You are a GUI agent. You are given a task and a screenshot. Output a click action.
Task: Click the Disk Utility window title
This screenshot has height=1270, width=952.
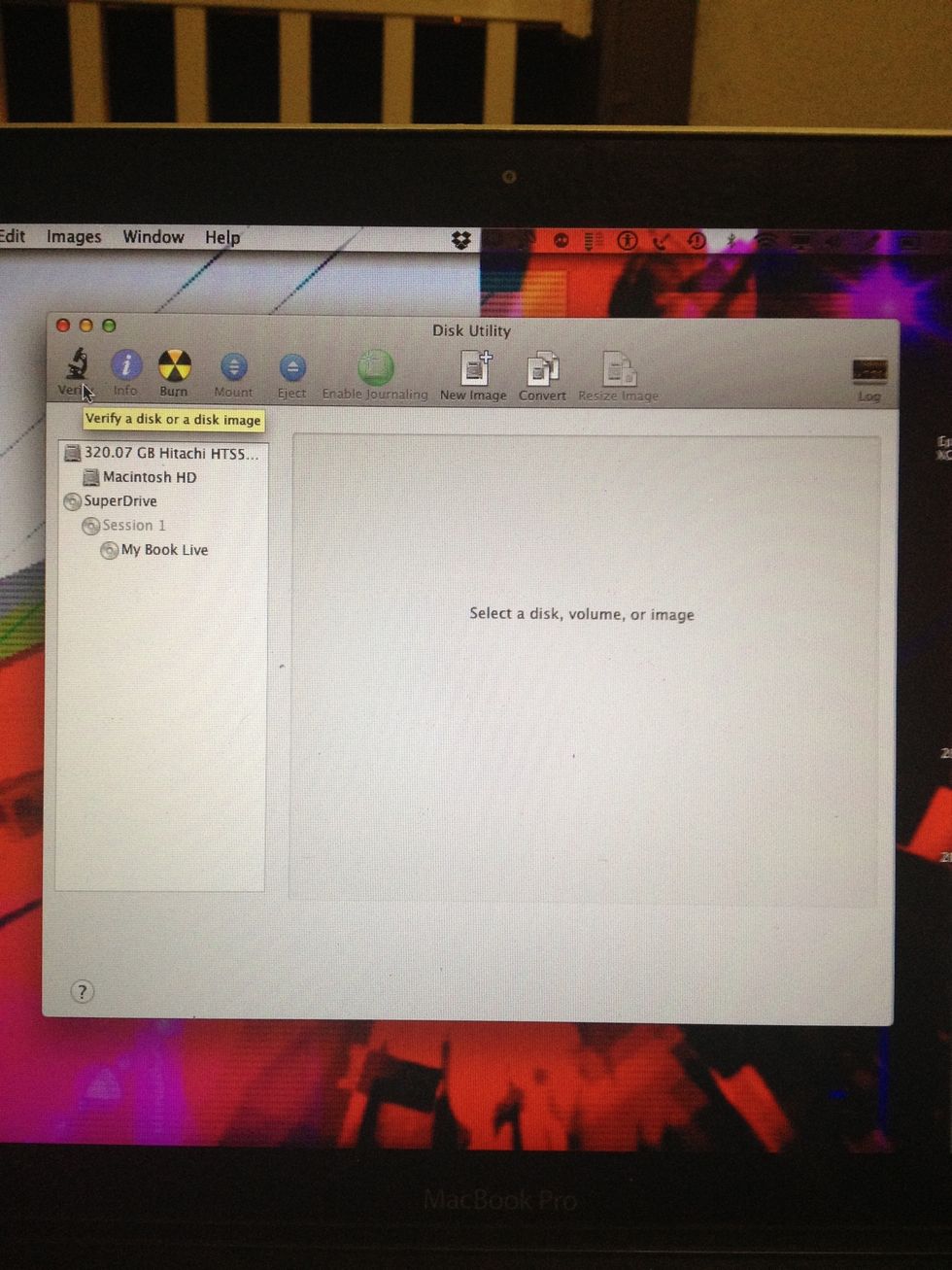(x=471, y=330)
